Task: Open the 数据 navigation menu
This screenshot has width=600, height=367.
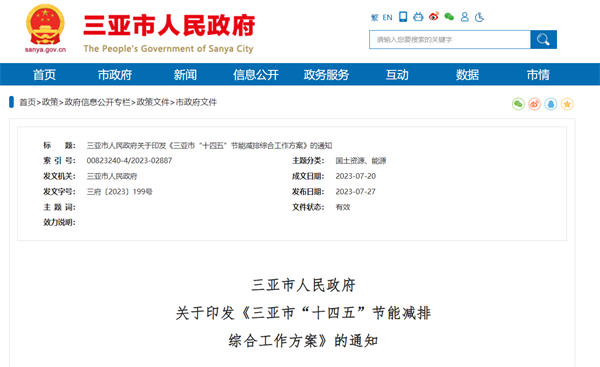Action: pos(467,75)
